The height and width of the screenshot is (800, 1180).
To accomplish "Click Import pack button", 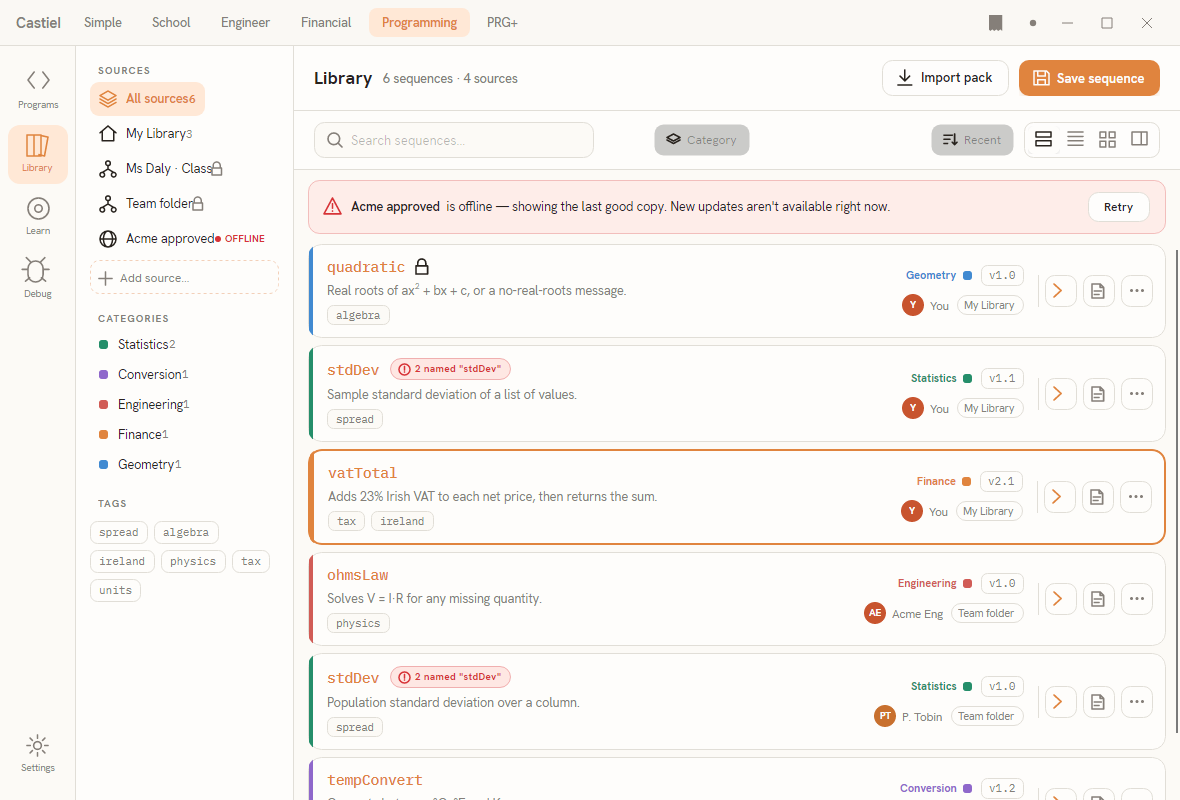I will (945, 78).
